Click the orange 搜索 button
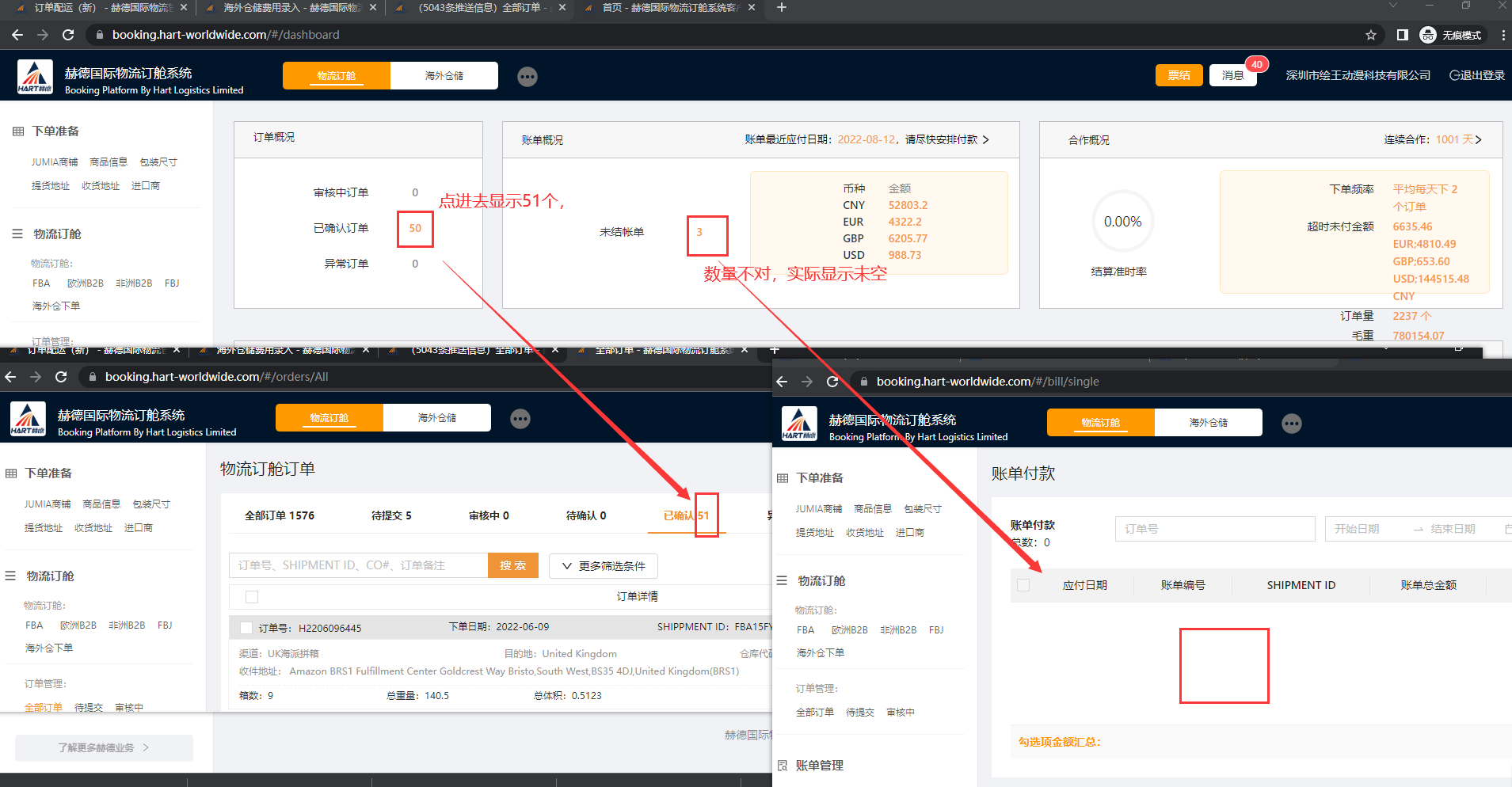Screen dimensions: 1512x787 point(512,565)
